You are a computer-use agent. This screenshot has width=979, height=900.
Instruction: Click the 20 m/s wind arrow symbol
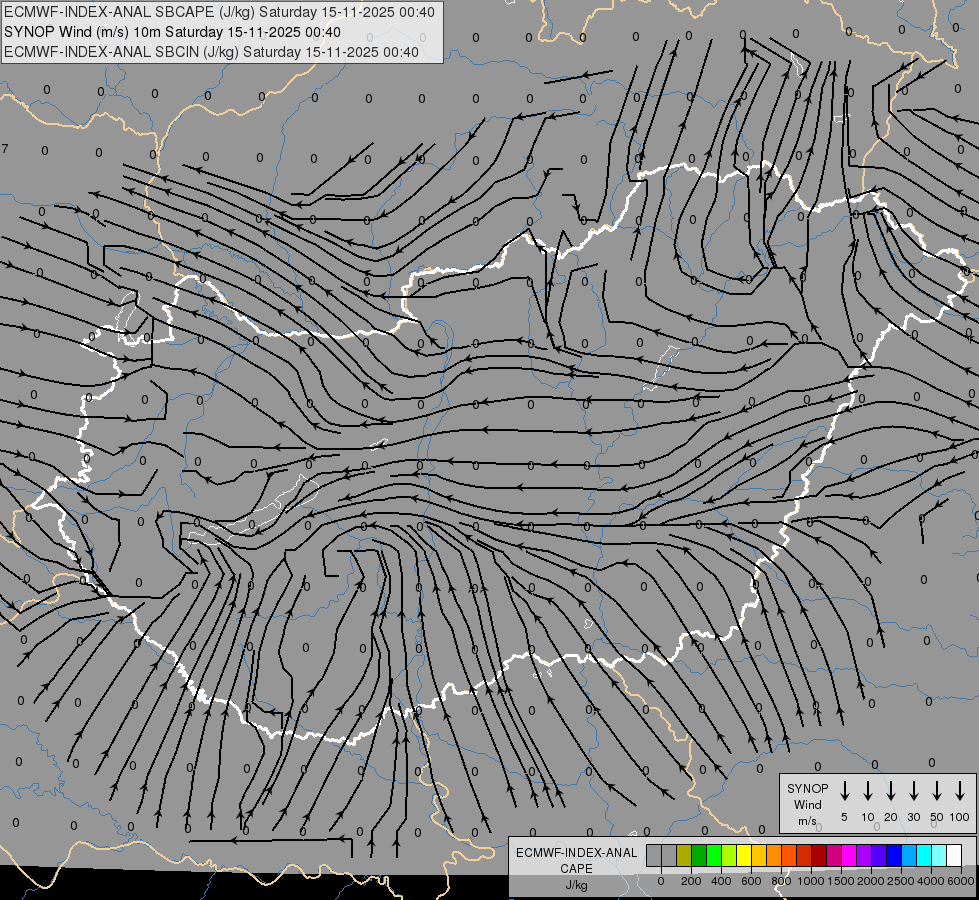[891, 791]
